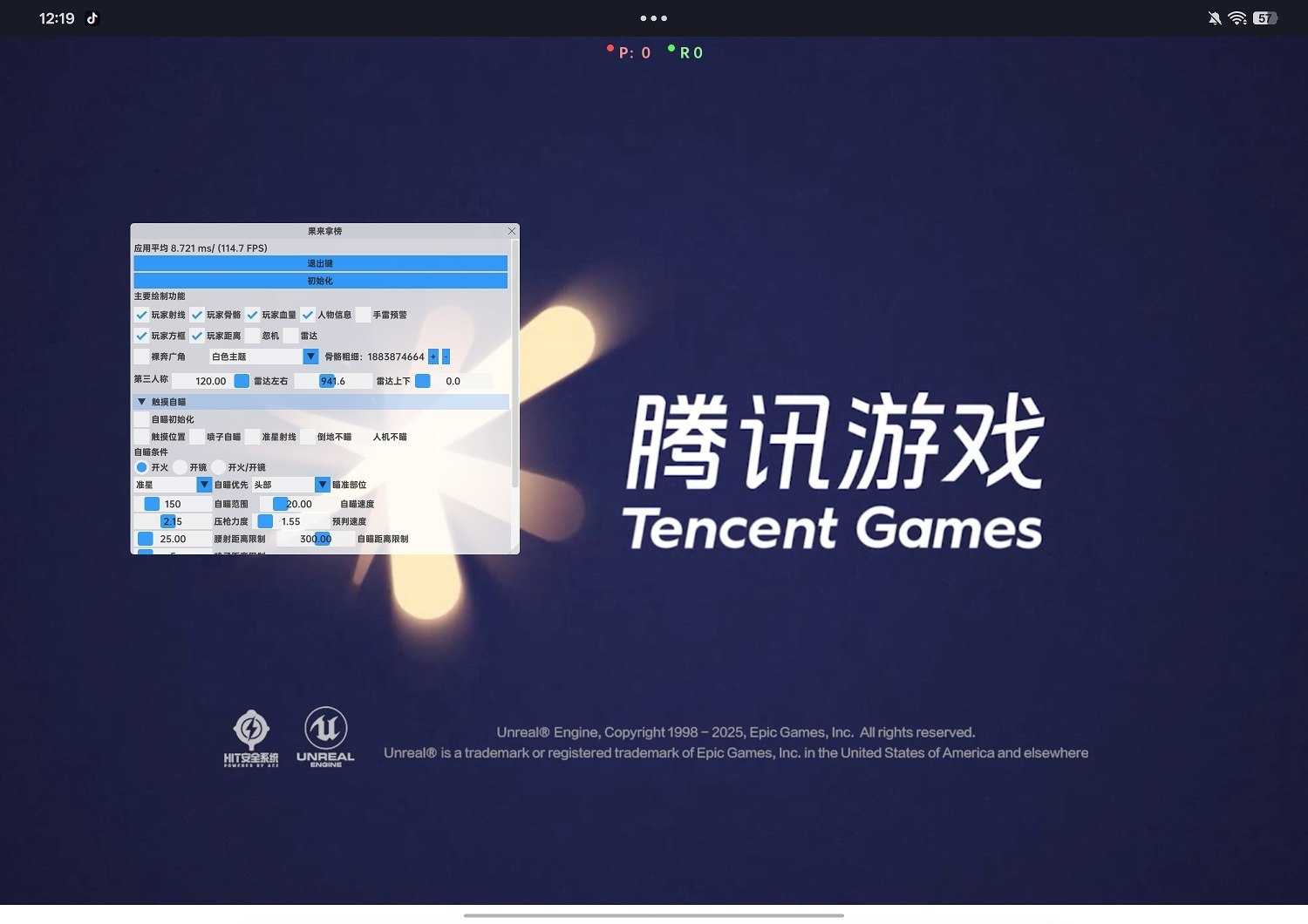This screenshot has height=924, width=1308.
Task: Uncheck the 玩家射线 checkbox
Action: (x=142, y=315)
